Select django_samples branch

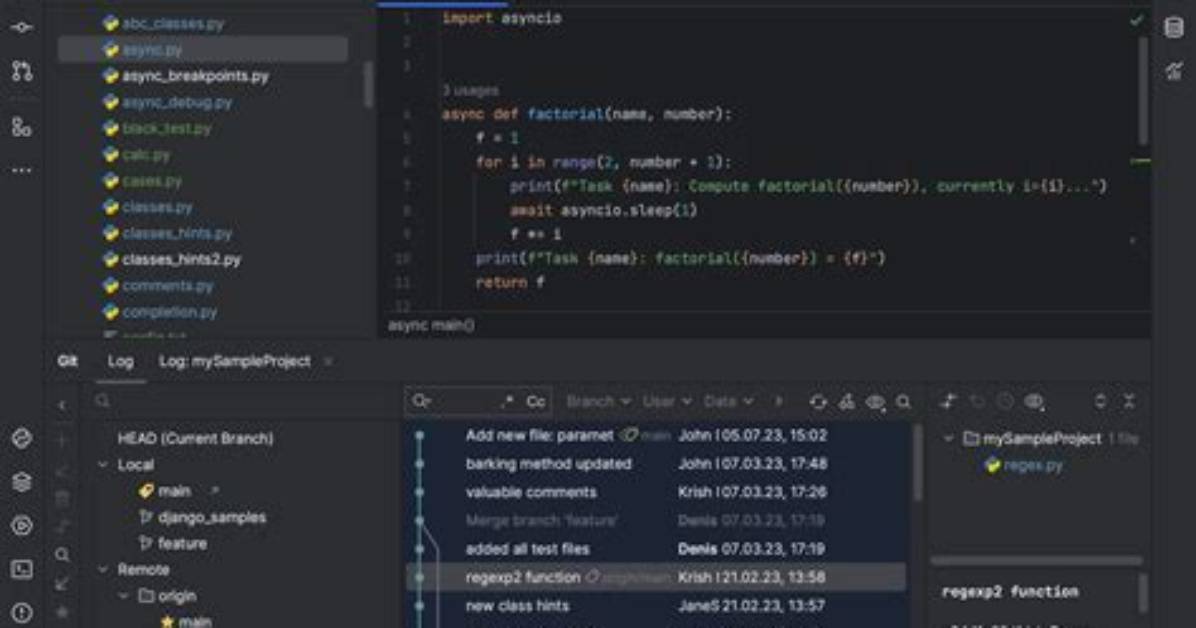212,517
